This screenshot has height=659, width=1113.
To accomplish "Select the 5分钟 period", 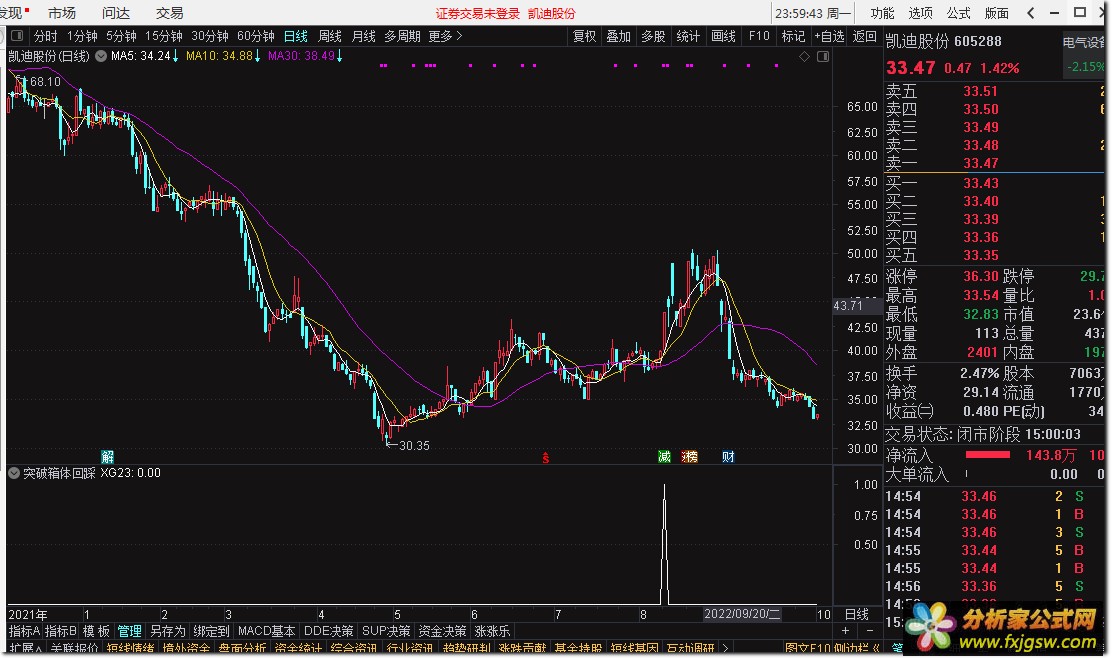I will pos(121,36).
